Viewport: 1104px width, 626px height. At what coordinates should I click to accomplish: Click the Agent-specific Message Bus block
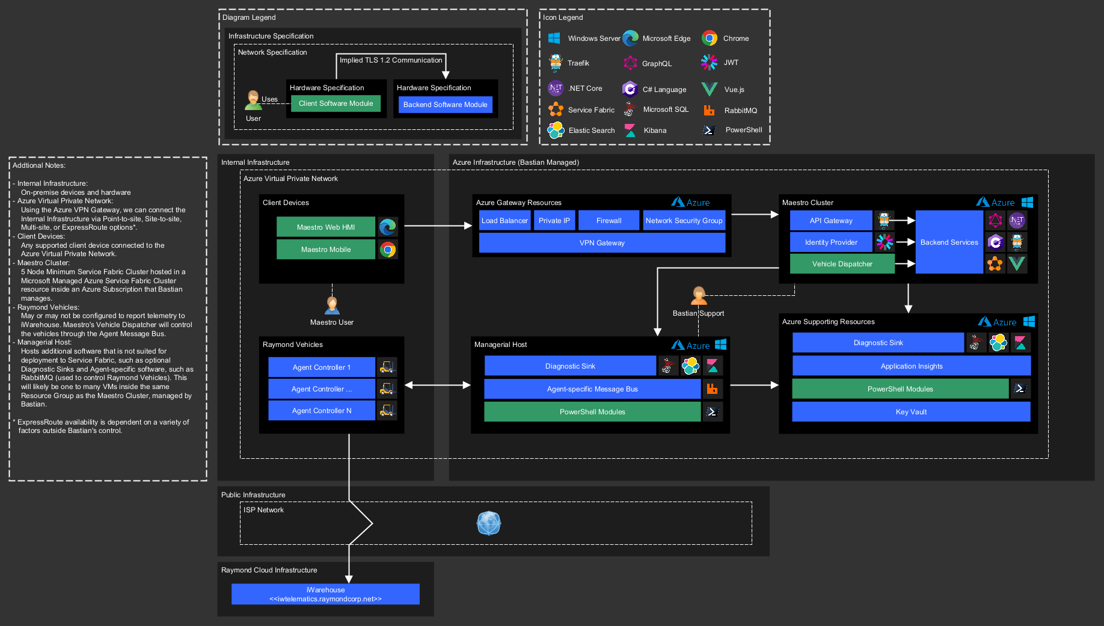(592, 388)
